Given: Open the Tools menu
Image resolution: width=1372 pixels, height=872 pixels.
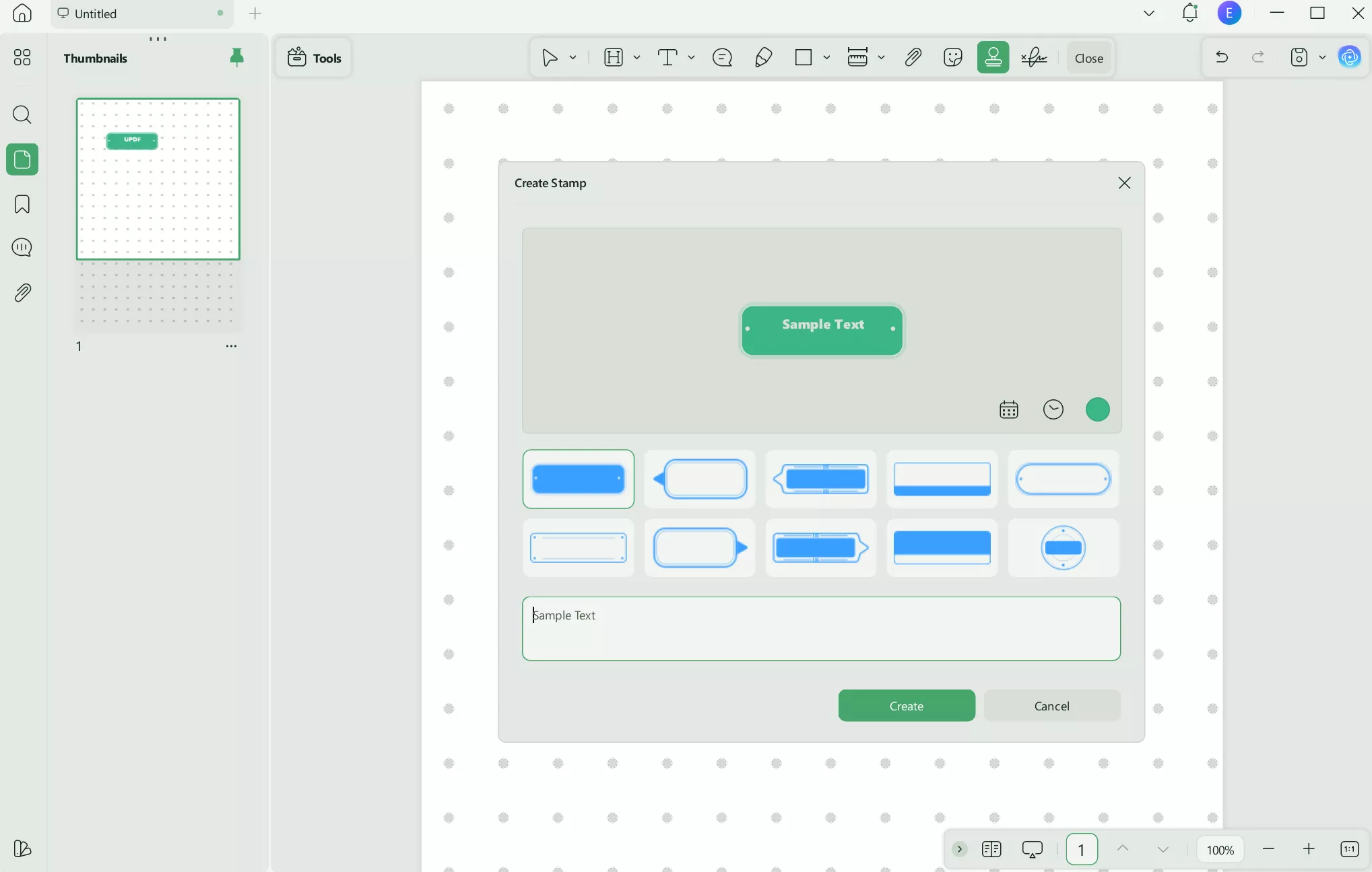Looking at the screenshot, I should (313, 57).
